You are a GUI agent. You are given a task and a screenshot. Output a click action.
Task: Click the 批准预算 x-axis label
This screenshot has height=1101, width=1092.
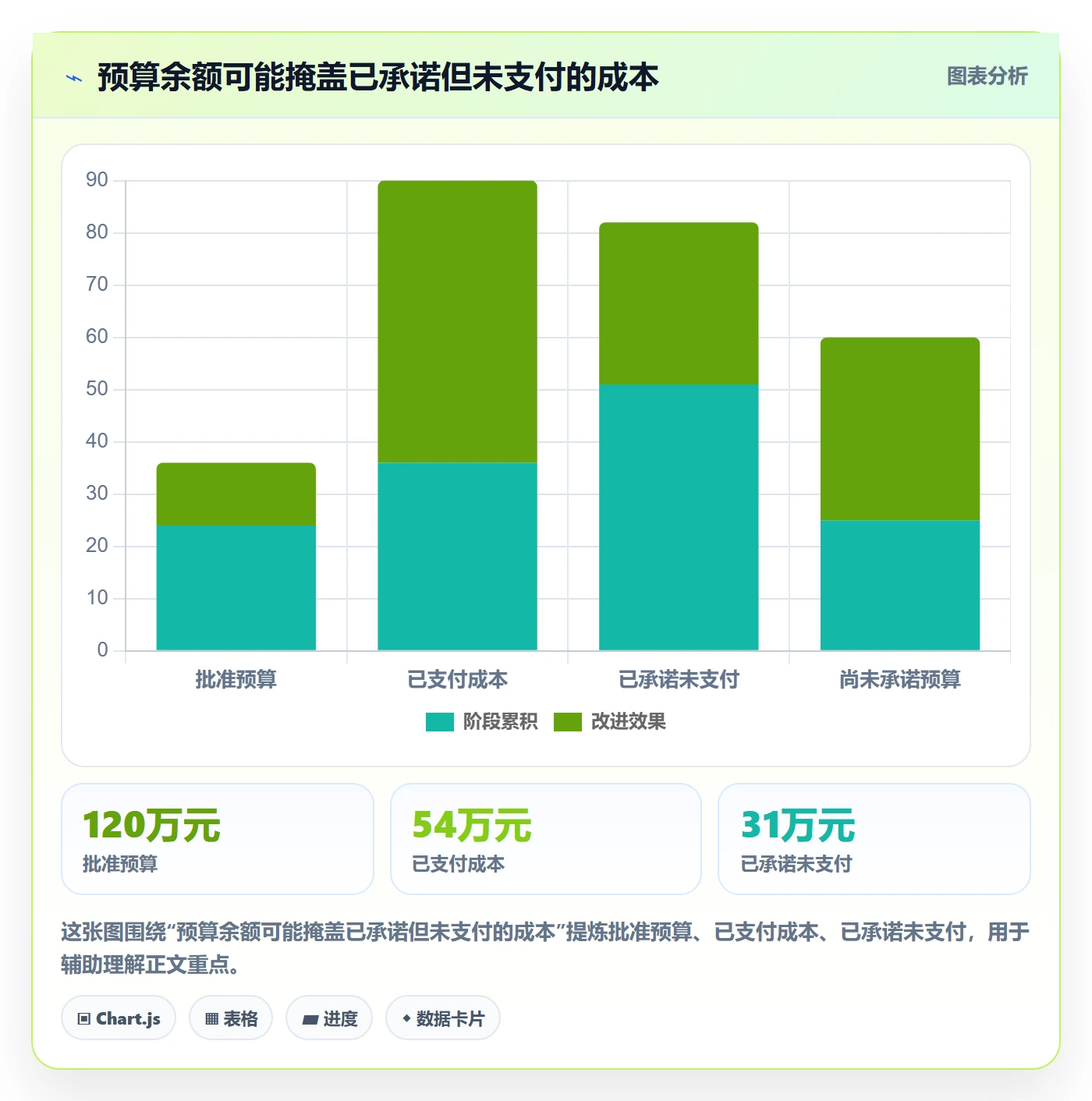tap(236, 680)
